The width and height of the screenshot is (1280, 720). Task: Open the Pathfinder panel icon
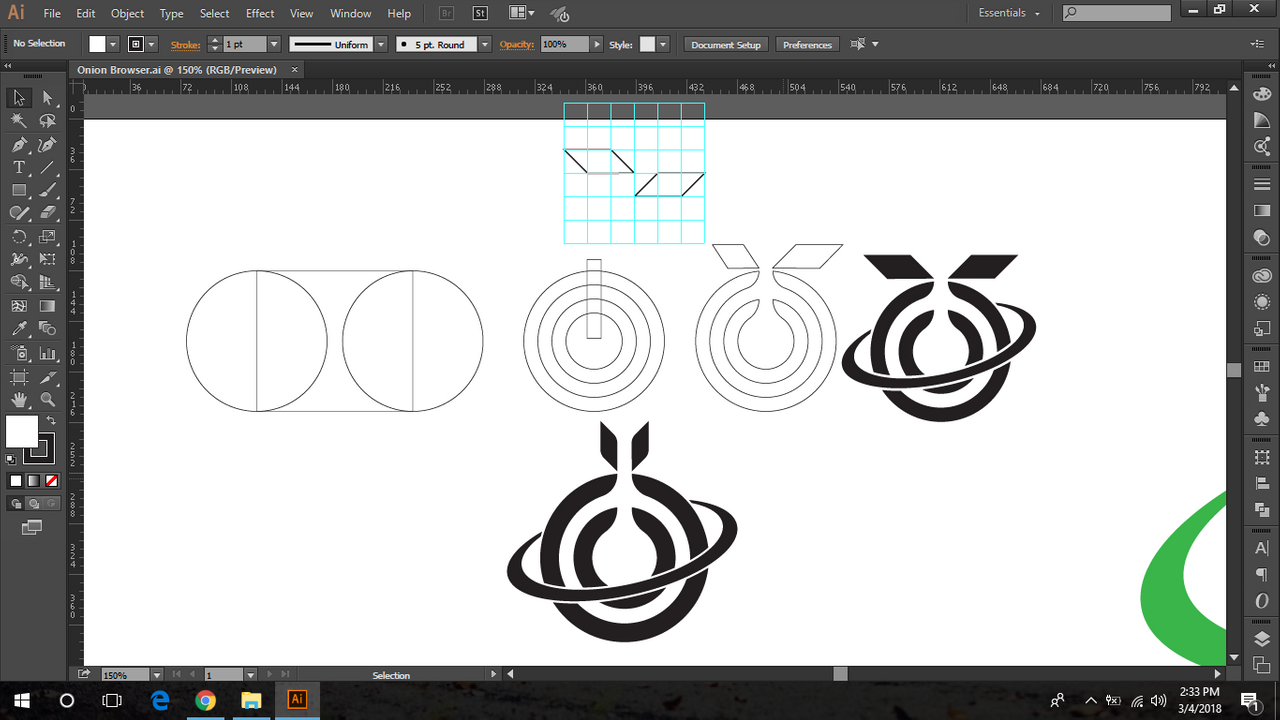(x=1261, y=509)
